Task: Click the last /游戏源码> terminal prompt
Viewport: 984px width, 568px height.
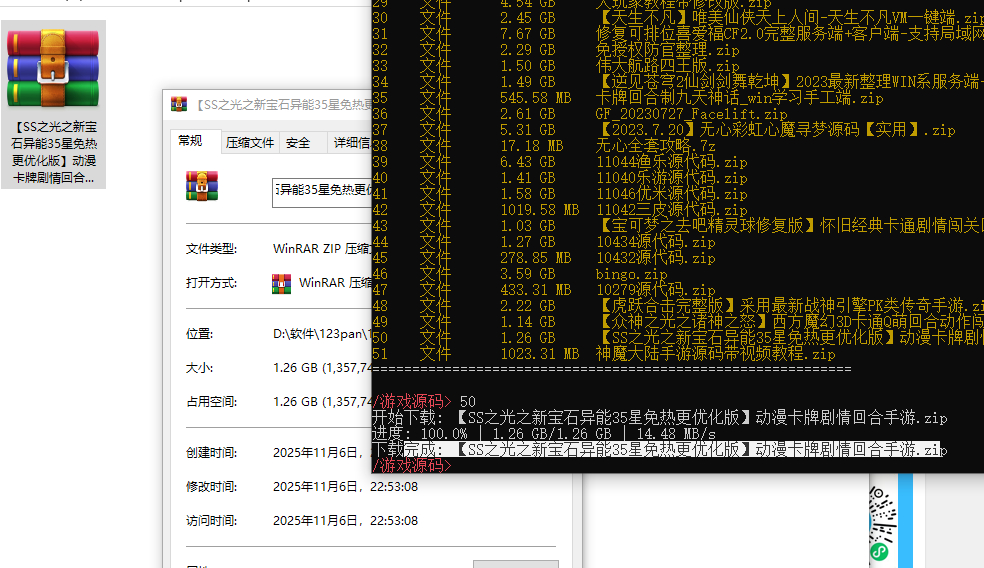Action: [408, 465]
